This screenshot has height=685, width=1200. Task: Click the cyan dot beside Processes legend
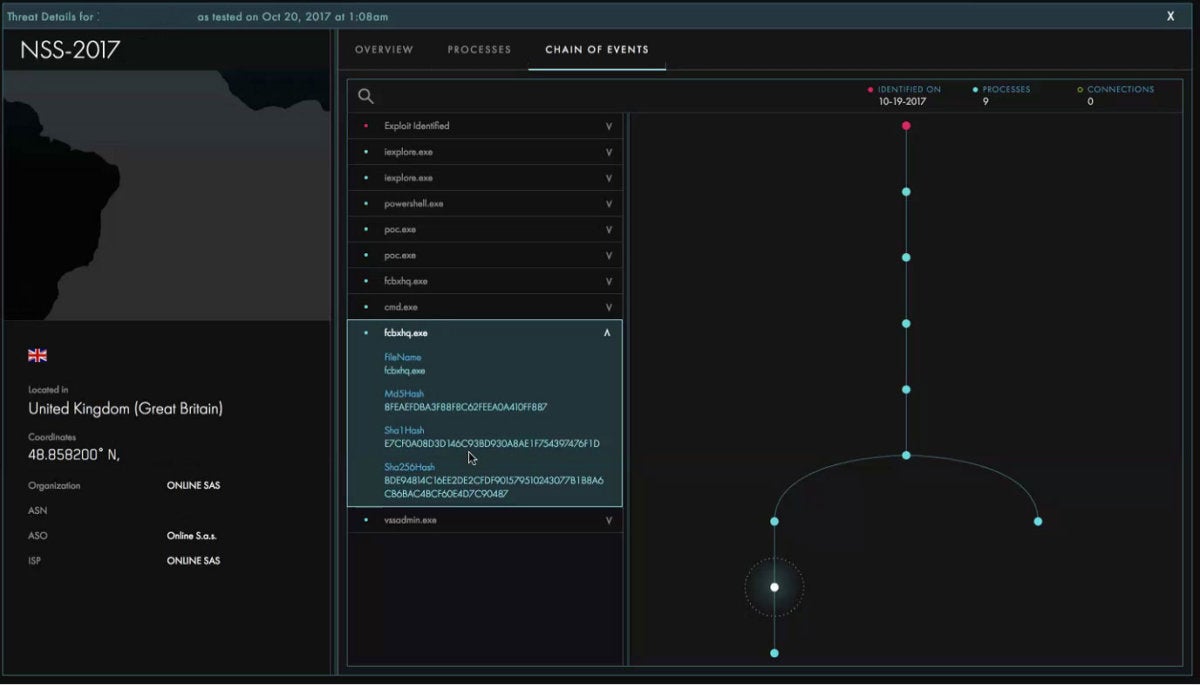tap(975, 90)
